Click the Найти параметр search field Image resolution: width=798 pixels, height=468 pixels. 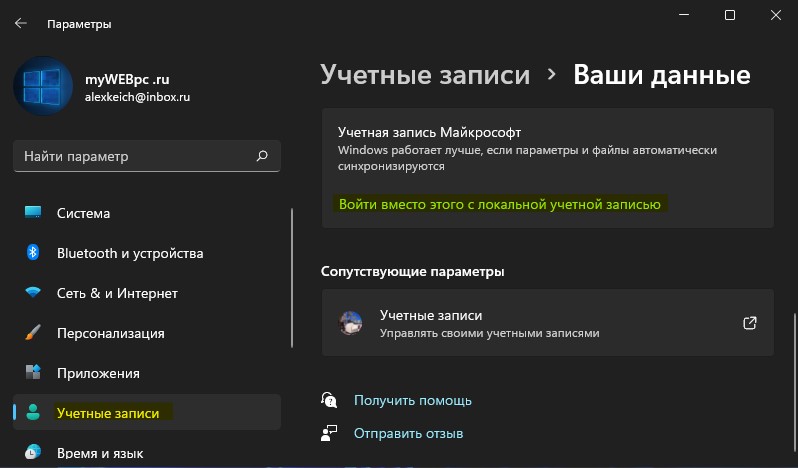coord(147,156)
